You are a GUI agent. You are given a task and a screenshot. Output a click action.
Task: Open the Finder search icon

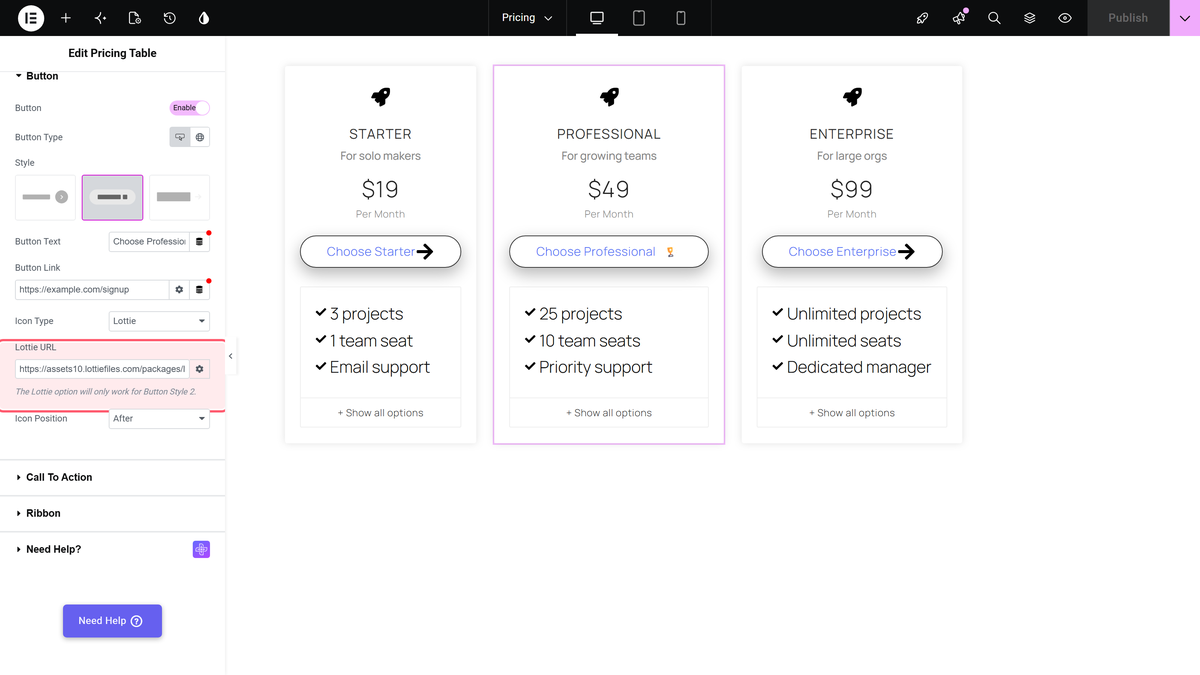coord(994,18)
